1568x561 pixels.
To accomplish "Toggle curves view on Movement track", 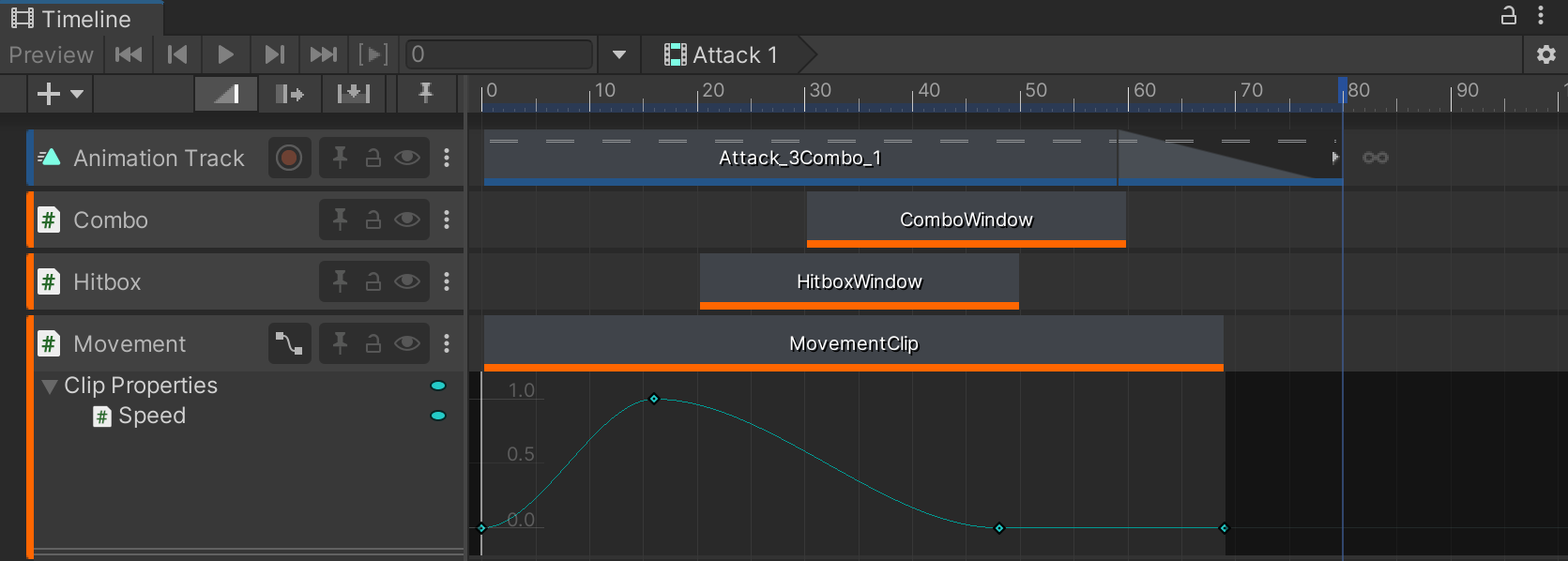I will click(x=289, y=344).
